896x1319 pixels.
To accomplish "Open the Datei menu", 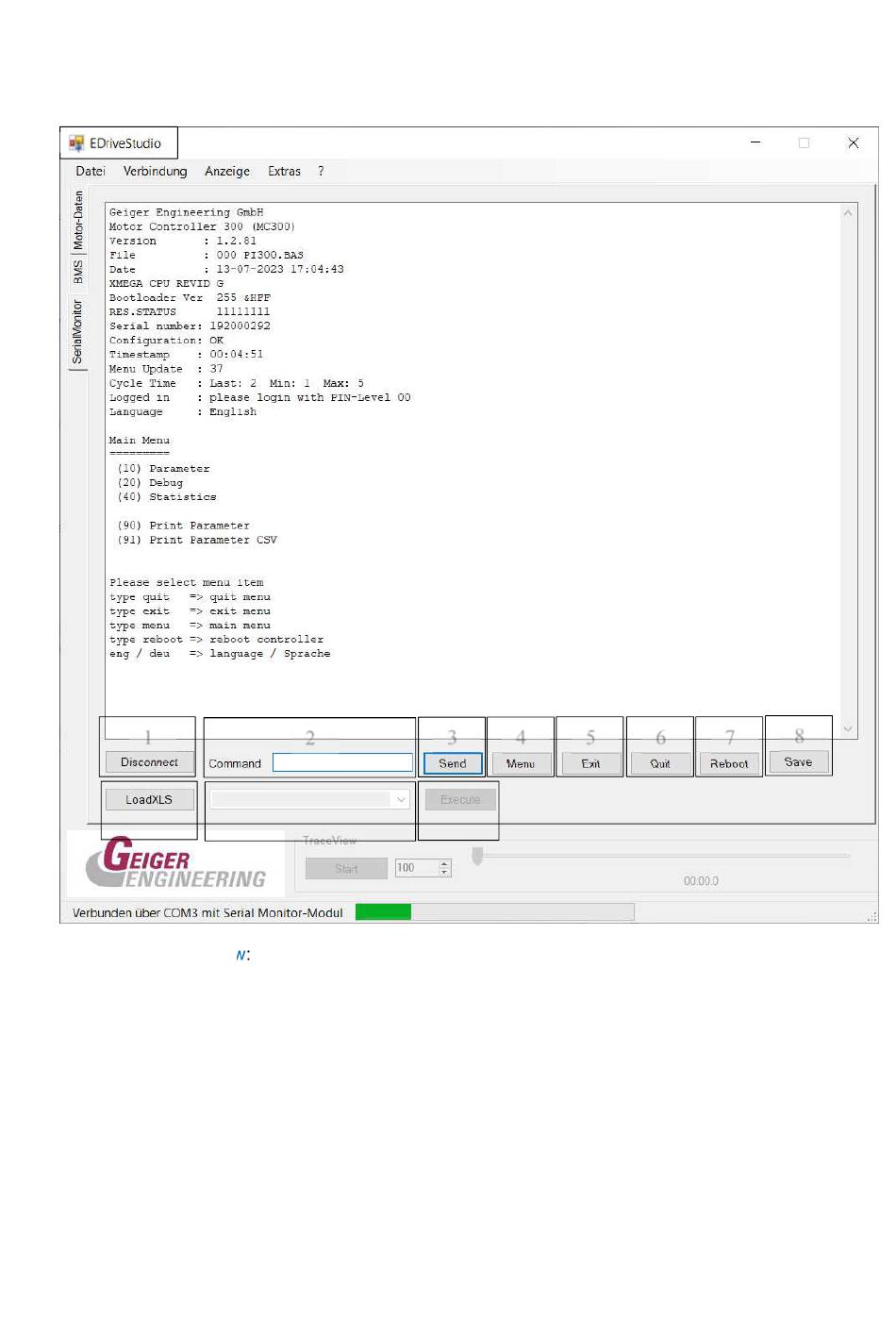I will [91, 171].
